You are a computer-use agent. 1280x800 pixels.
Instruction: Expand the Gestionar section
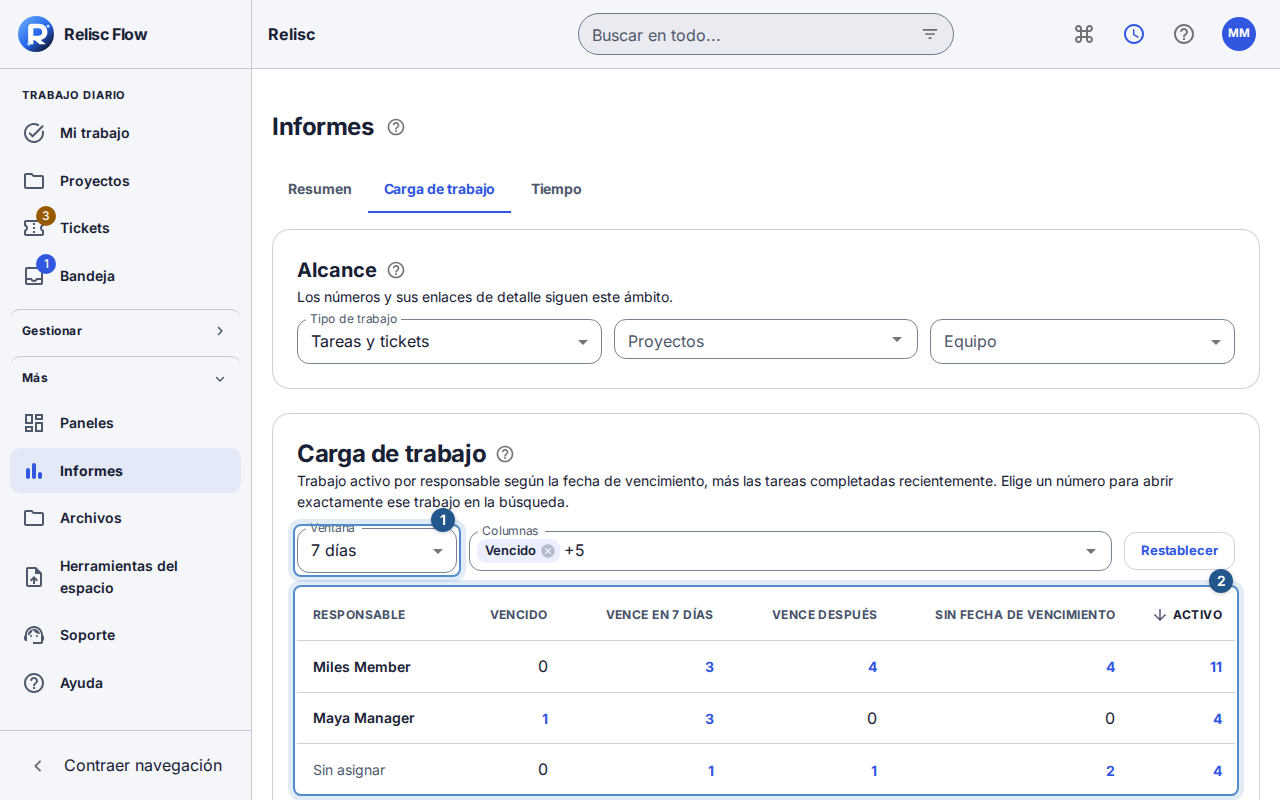pos(125,331)
